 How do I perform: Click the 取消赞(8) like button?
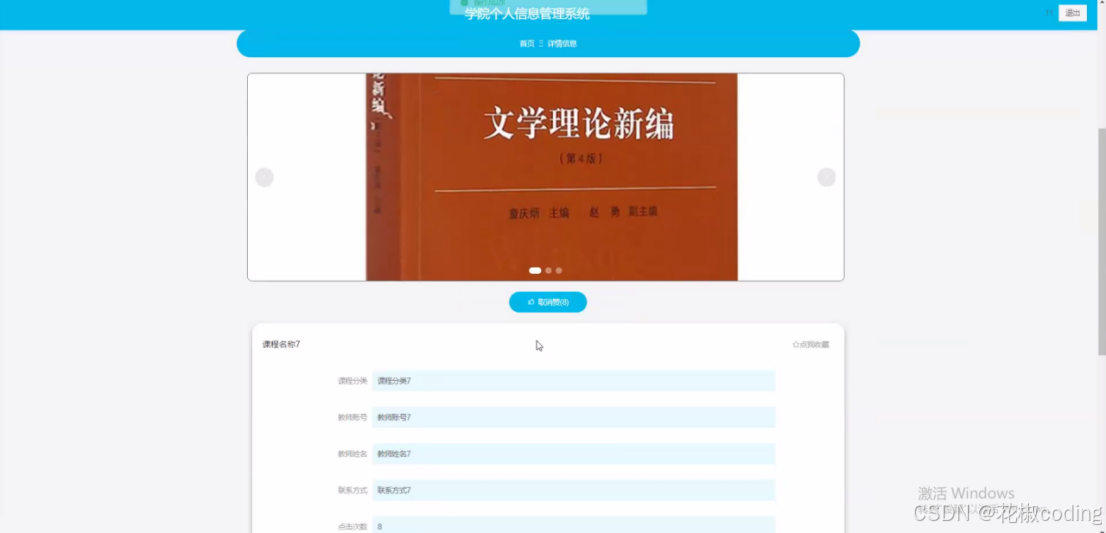point(548,302)
